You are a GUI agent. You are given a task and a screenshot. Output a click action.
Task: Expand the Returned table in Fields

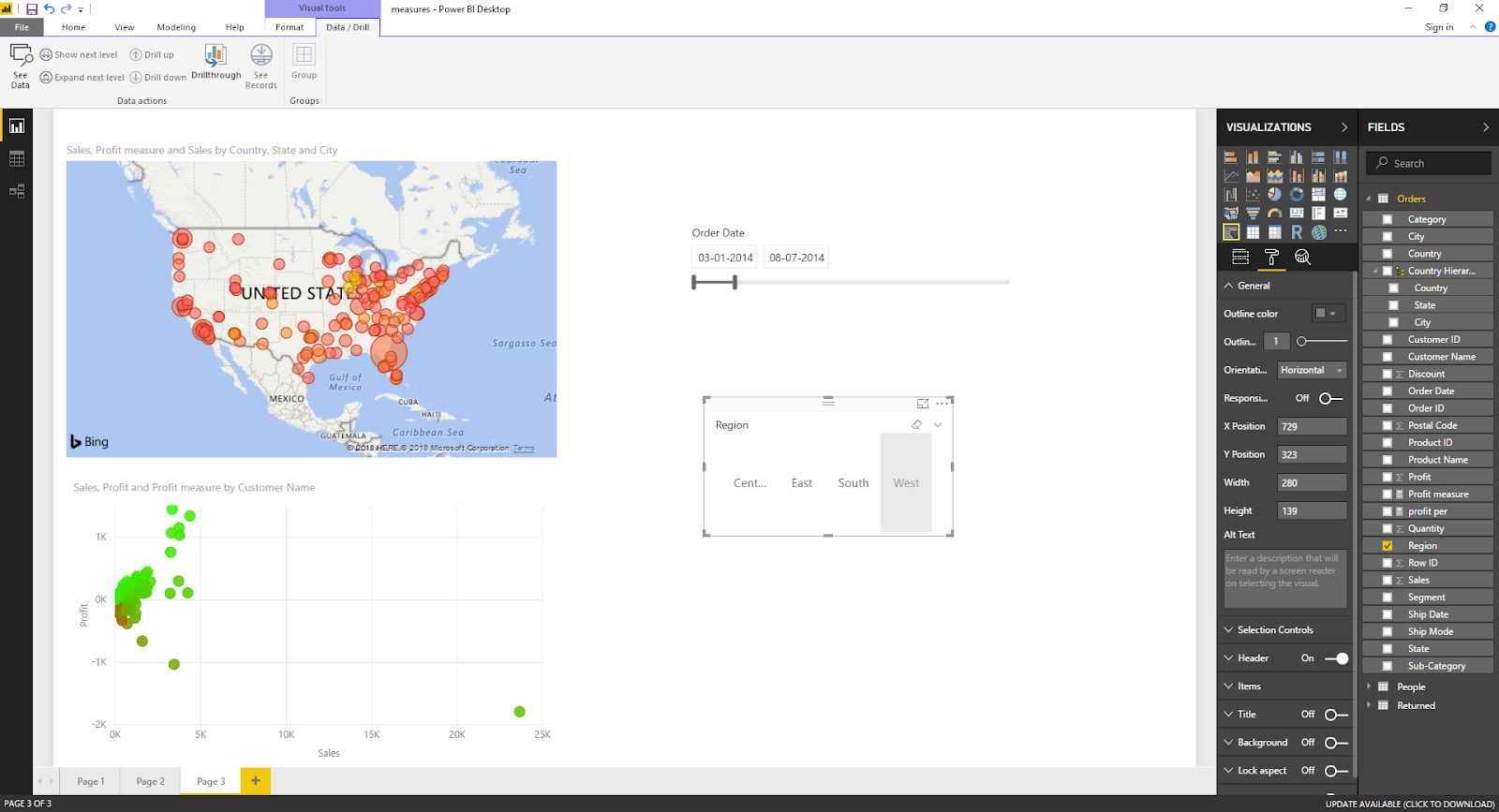click(1369, 705)
